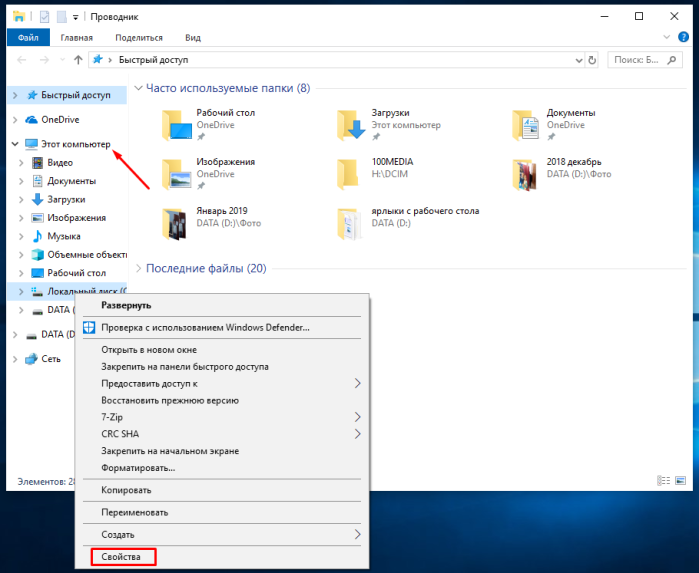Click the search box field
Viewport: 699px width, 573px height.
(x=645, y=60)
